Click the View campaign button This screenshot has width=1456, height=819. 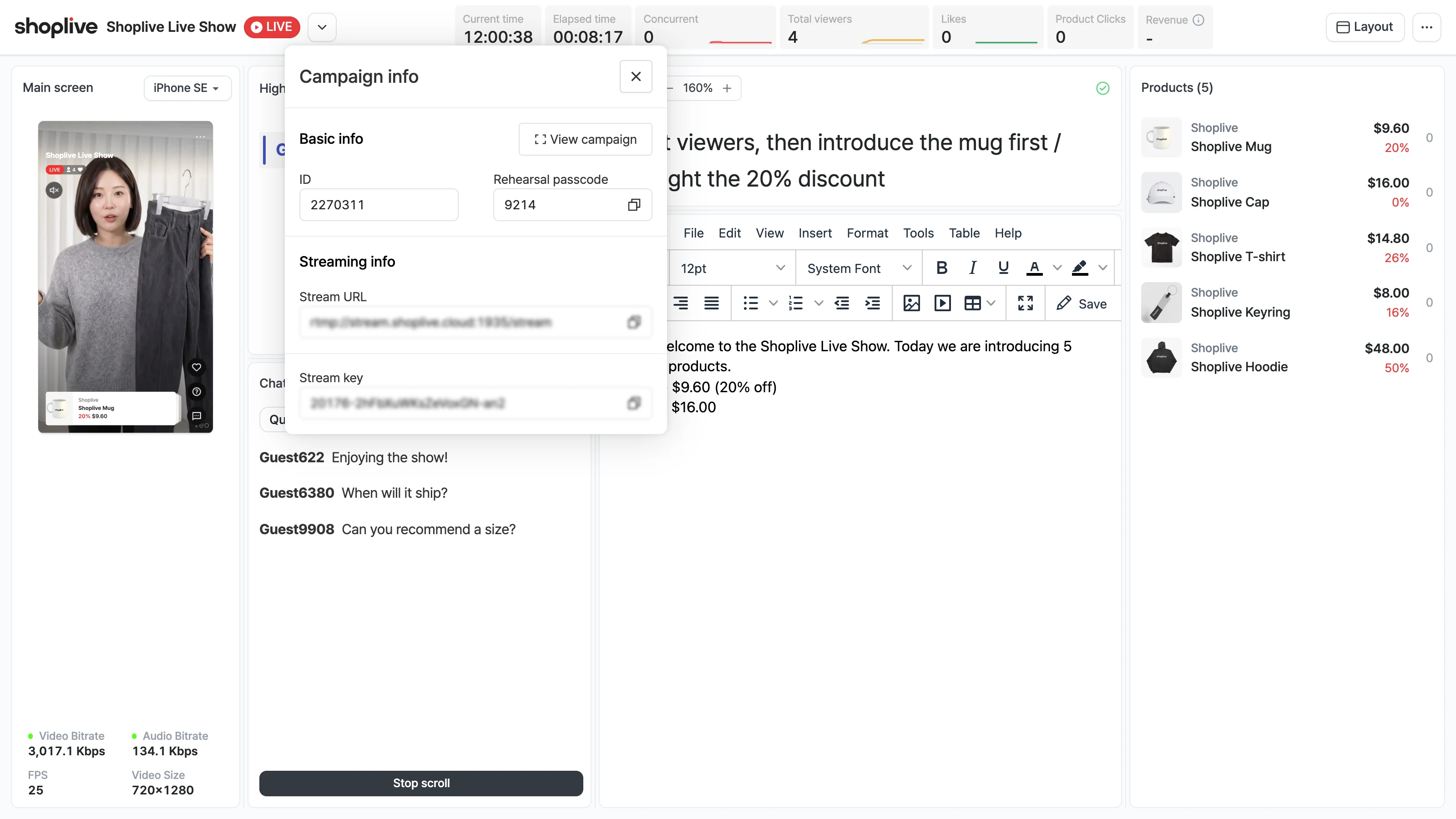click(x=585, y=139)
